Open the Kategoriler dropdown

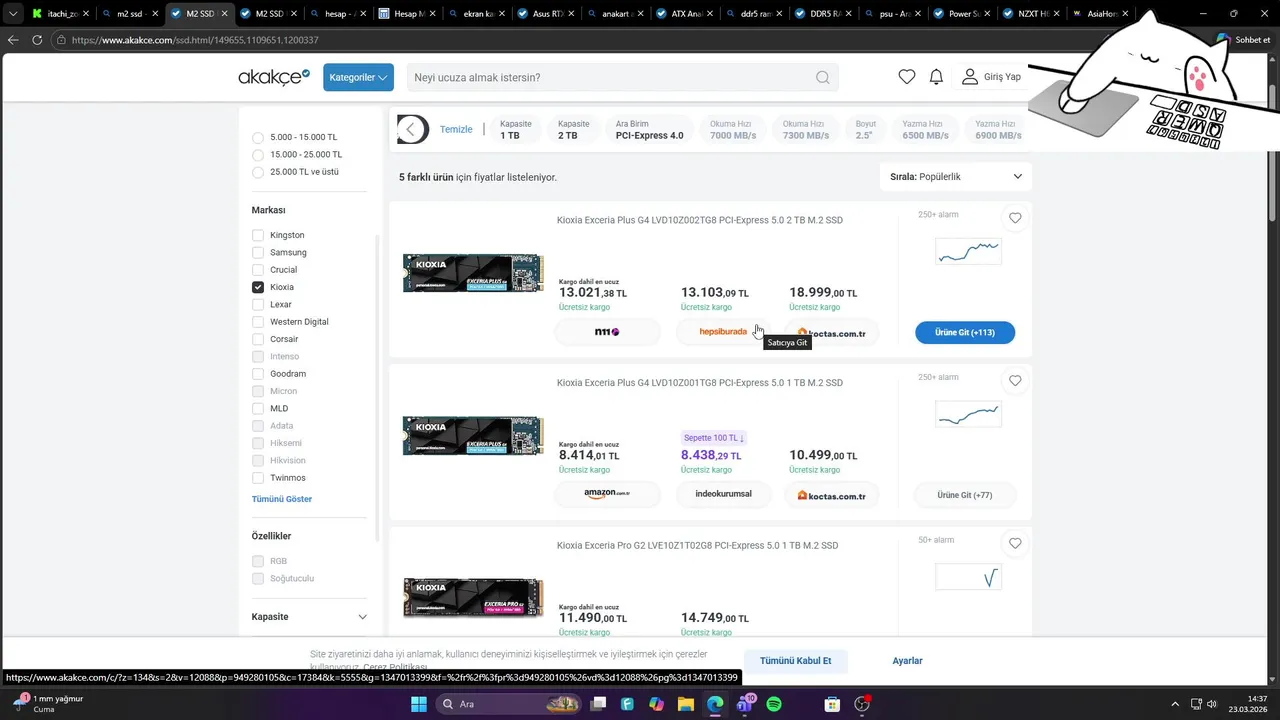[358, 77]
